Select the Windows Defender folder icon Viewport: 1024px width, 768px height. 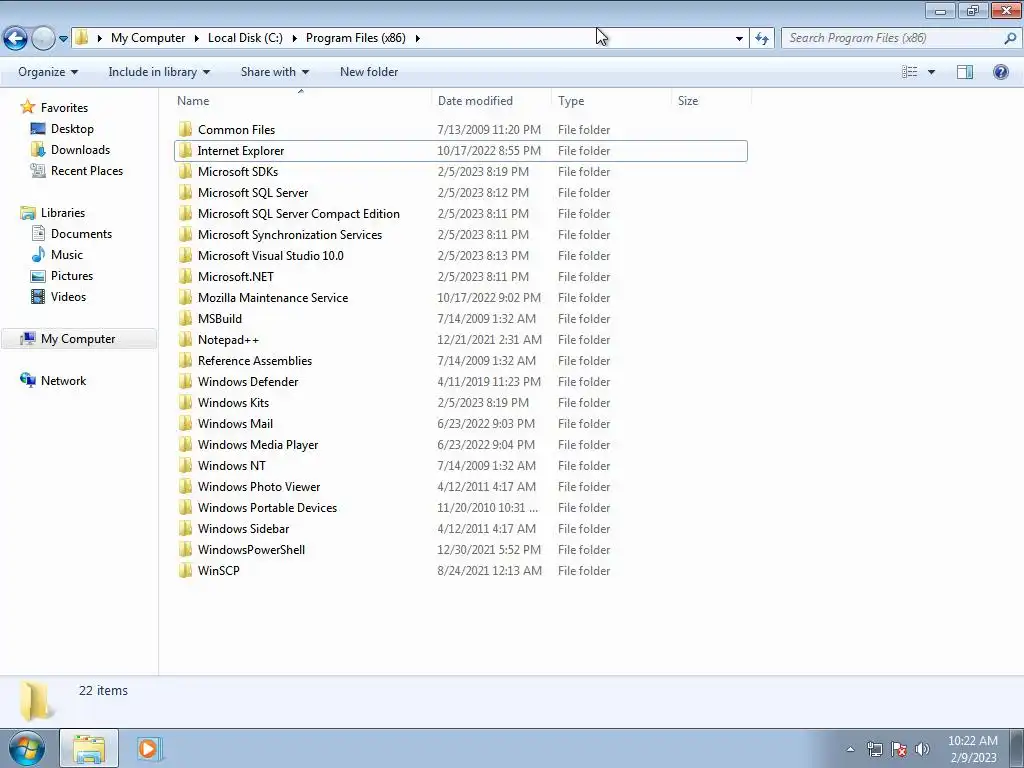pyautogui.click(x=185, y=381)
